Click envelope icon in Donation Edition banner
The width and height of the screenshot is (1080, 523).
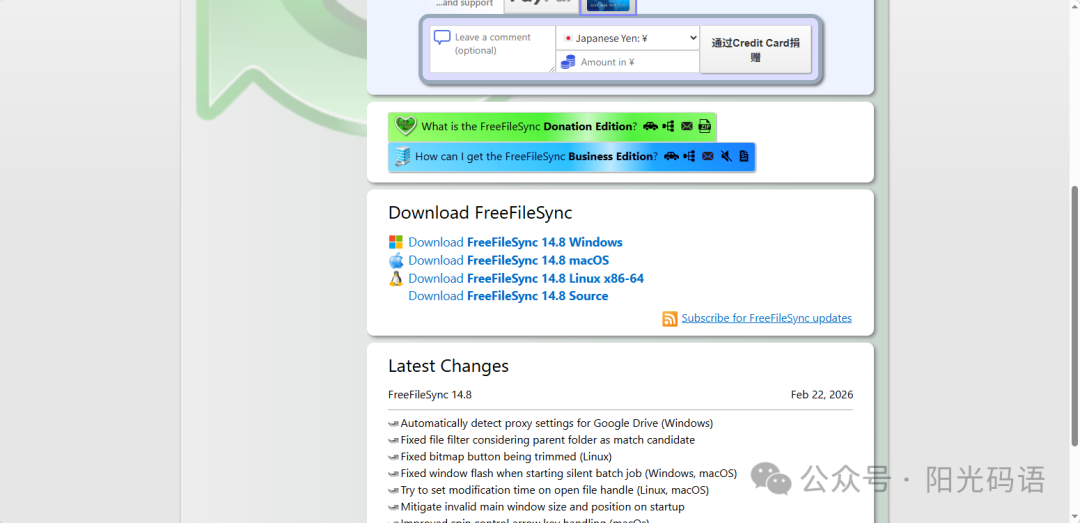(x=687, y=126)
